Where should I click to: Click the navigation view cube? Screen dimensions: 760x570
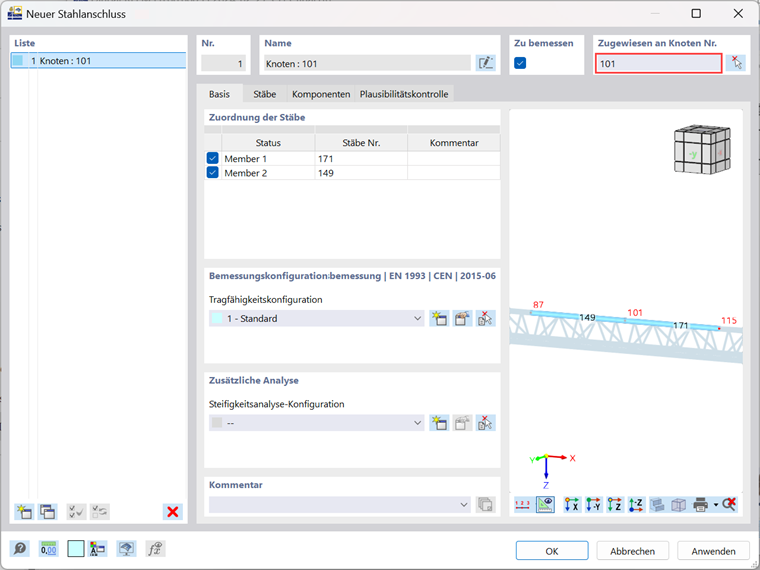pos(701,149)
